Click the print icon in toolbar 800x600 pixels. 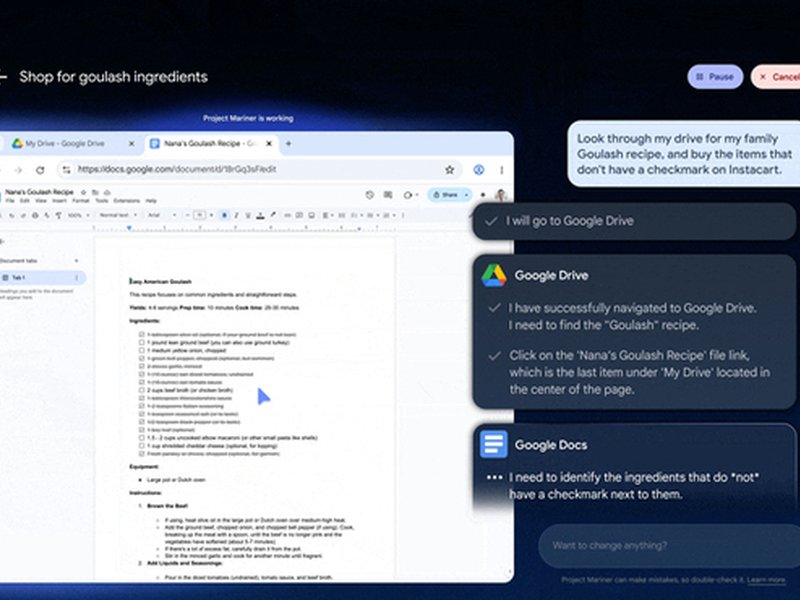(35, 215)
